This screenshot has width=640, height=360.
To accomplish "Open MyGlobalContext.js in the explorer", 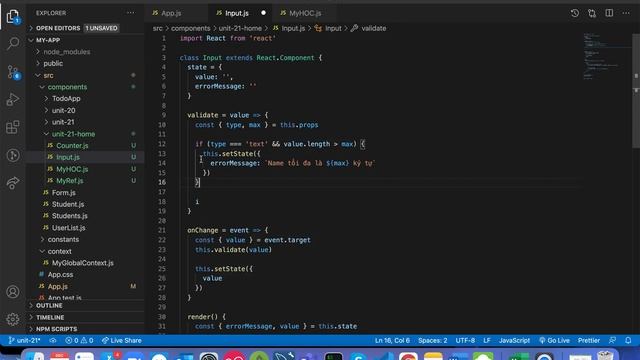I will (x=86, y=263).
